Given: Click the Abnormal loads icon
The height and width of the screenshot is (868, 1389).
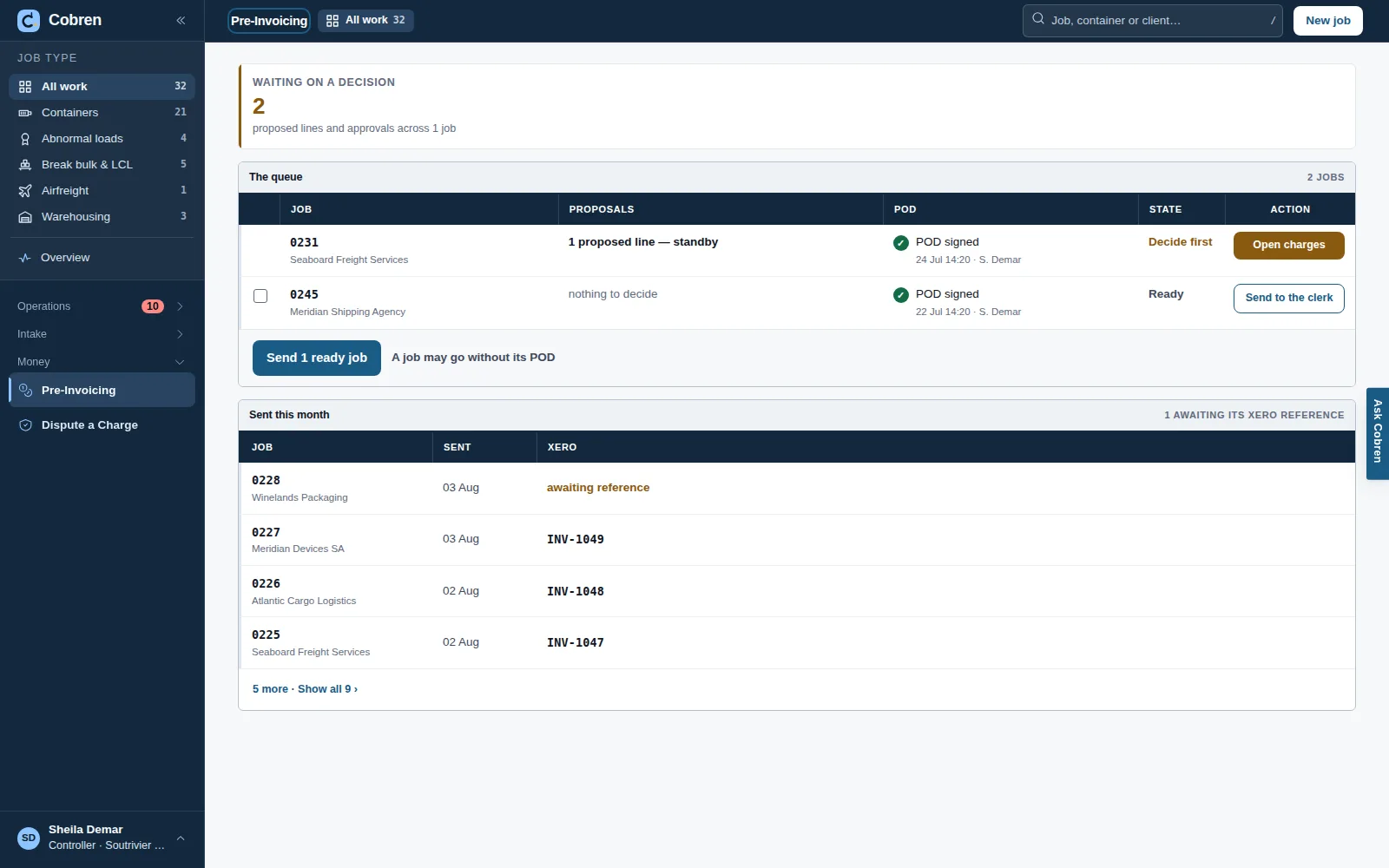Looking at the screenshot, I should tap(25, 139).
